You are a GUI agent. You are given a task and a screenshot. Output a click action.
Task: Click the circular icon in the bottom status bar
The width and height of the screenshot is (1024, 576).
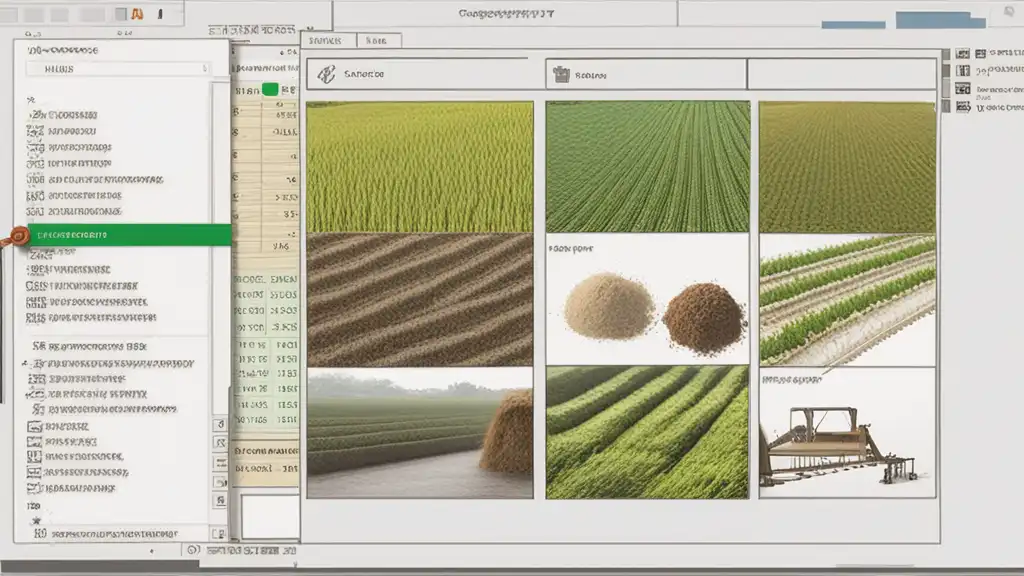tap(193, 550)
